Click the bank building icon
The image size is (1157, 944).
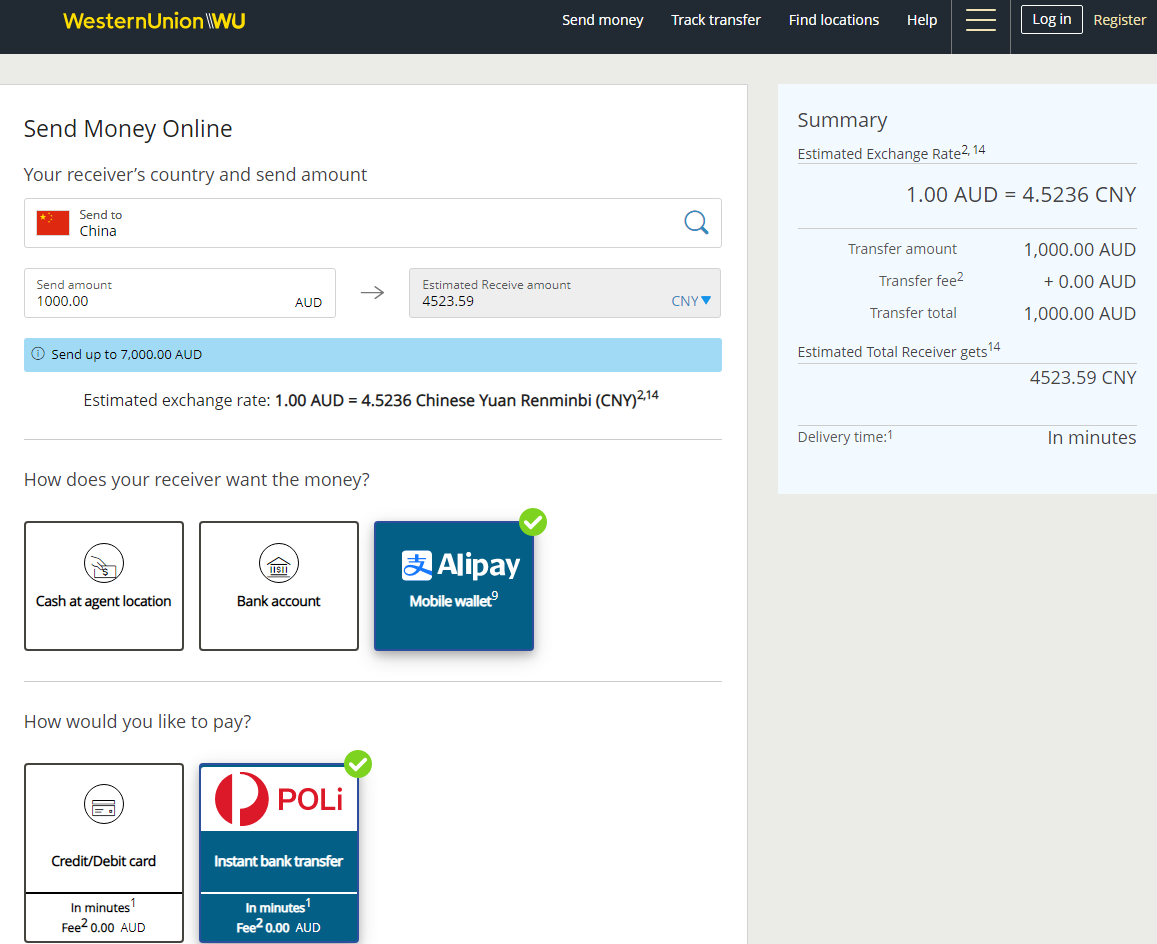(x=279, y=563)
